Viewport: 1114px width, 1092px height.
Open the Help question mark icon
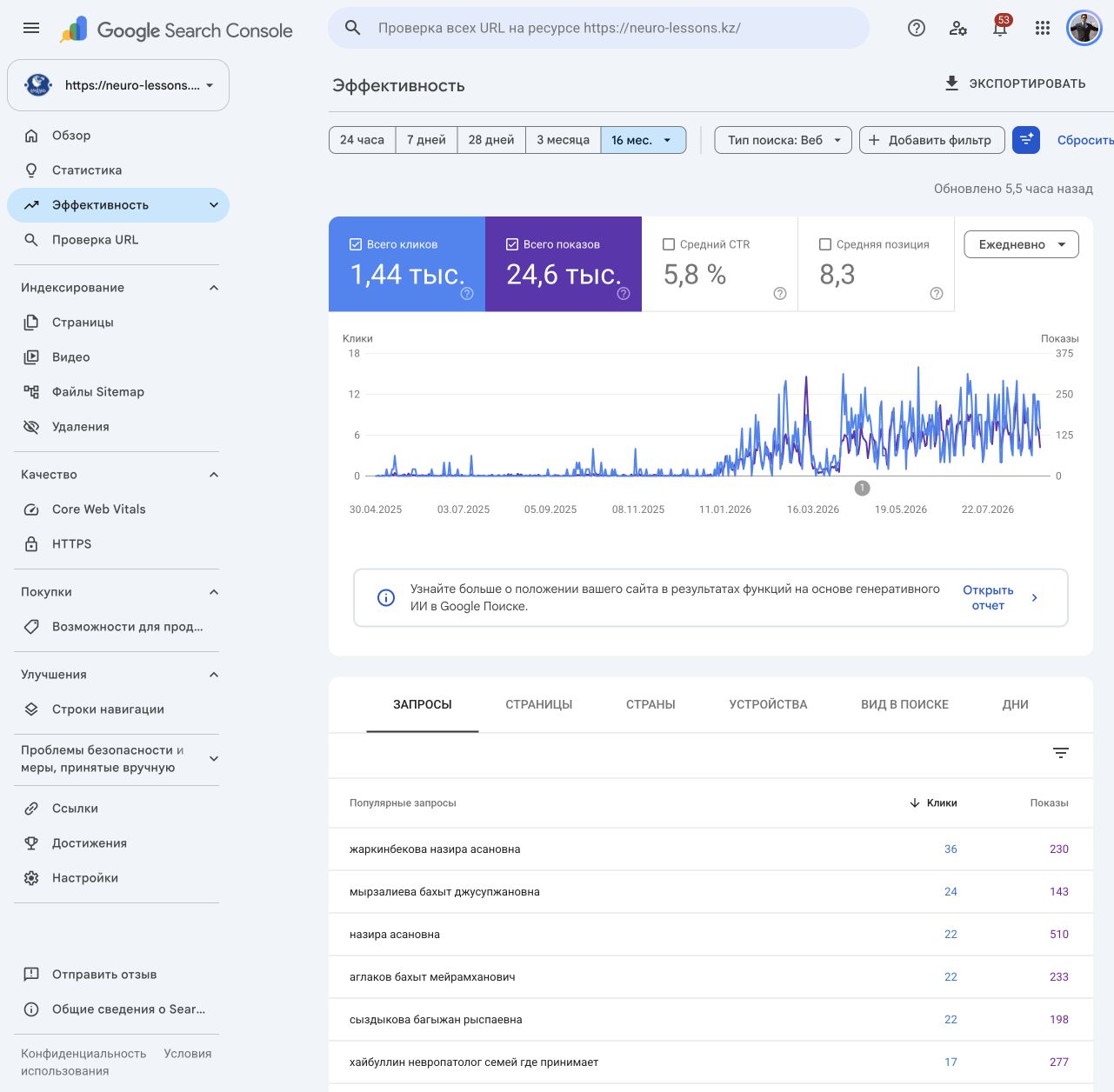[x=916, y=28]
